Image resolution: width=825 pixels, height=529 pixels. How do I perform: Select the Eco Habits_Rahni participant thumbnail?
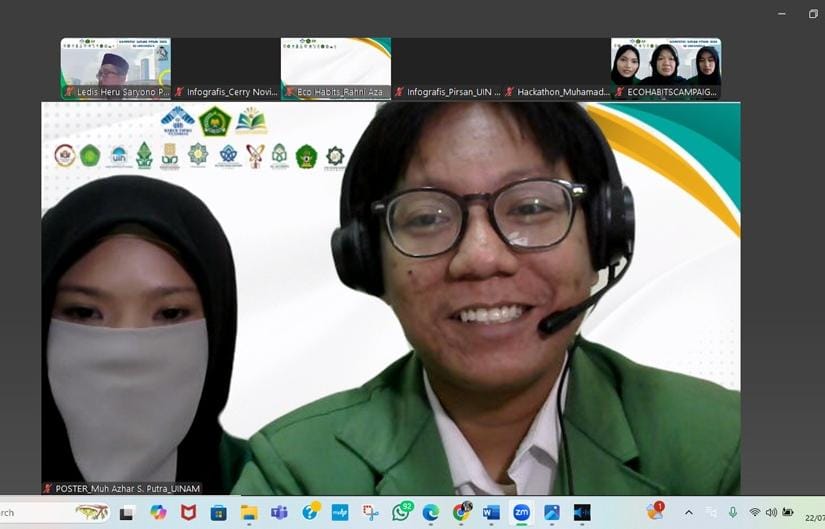tap(335, 68)
